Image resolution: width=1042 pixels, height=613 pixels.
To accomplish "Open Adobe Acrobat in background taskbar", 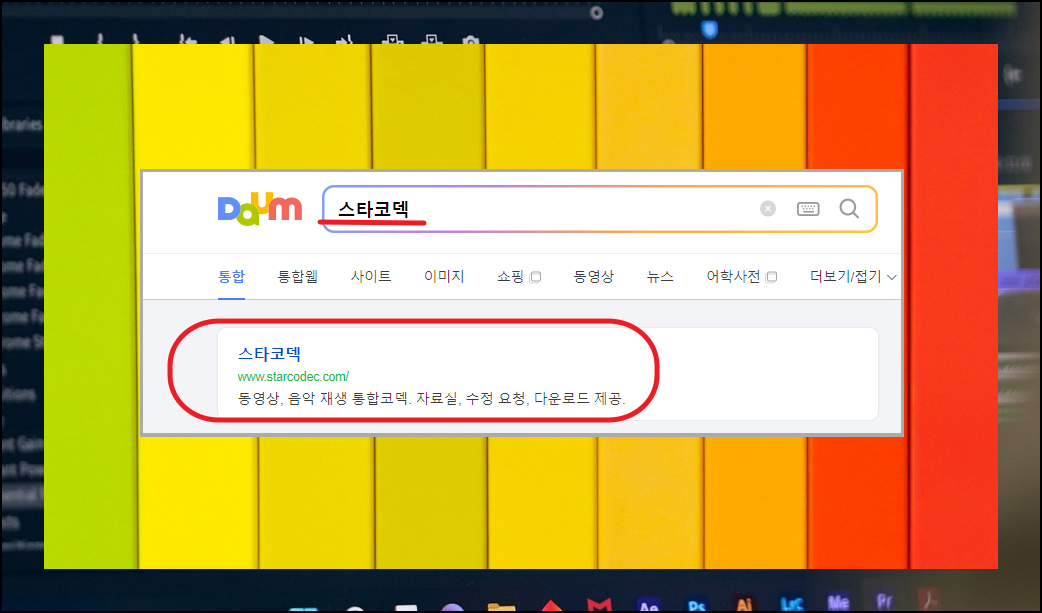I will [x=929, y=600].
